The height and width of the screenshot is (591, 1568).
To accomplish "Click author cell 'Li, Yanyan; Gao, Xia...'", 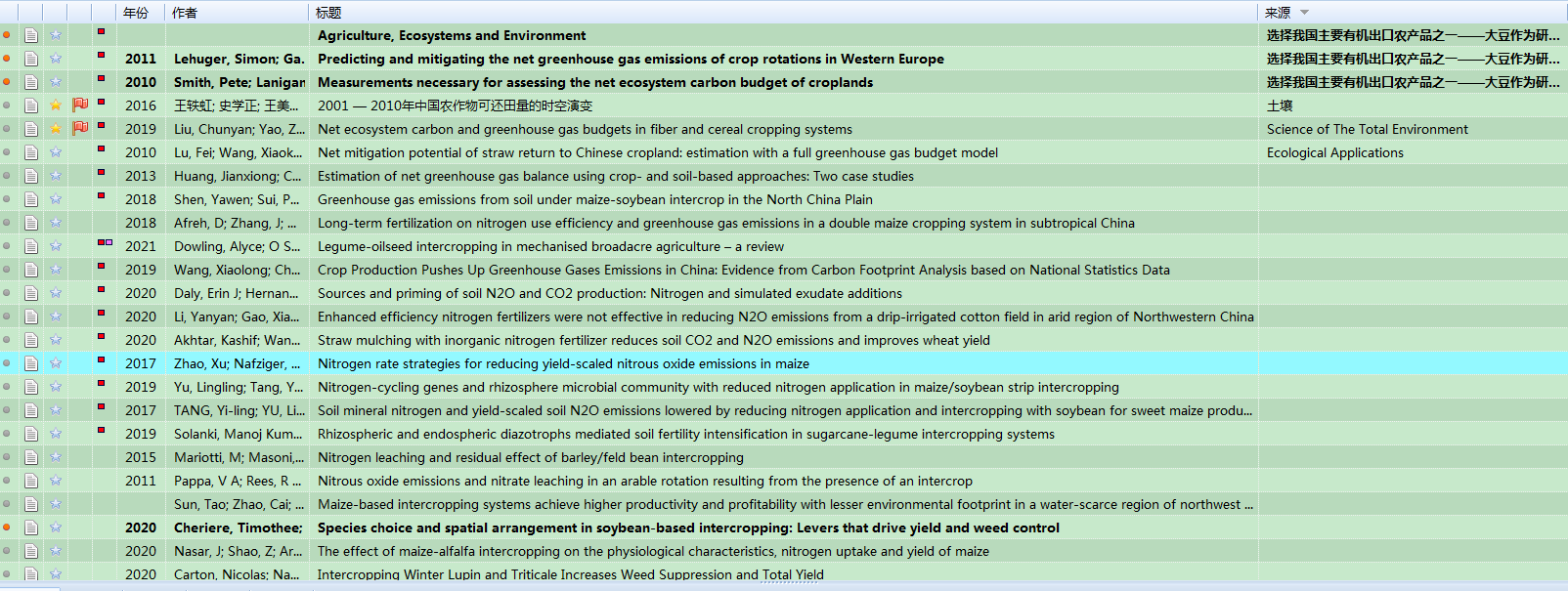I will [x=237, y=317].
